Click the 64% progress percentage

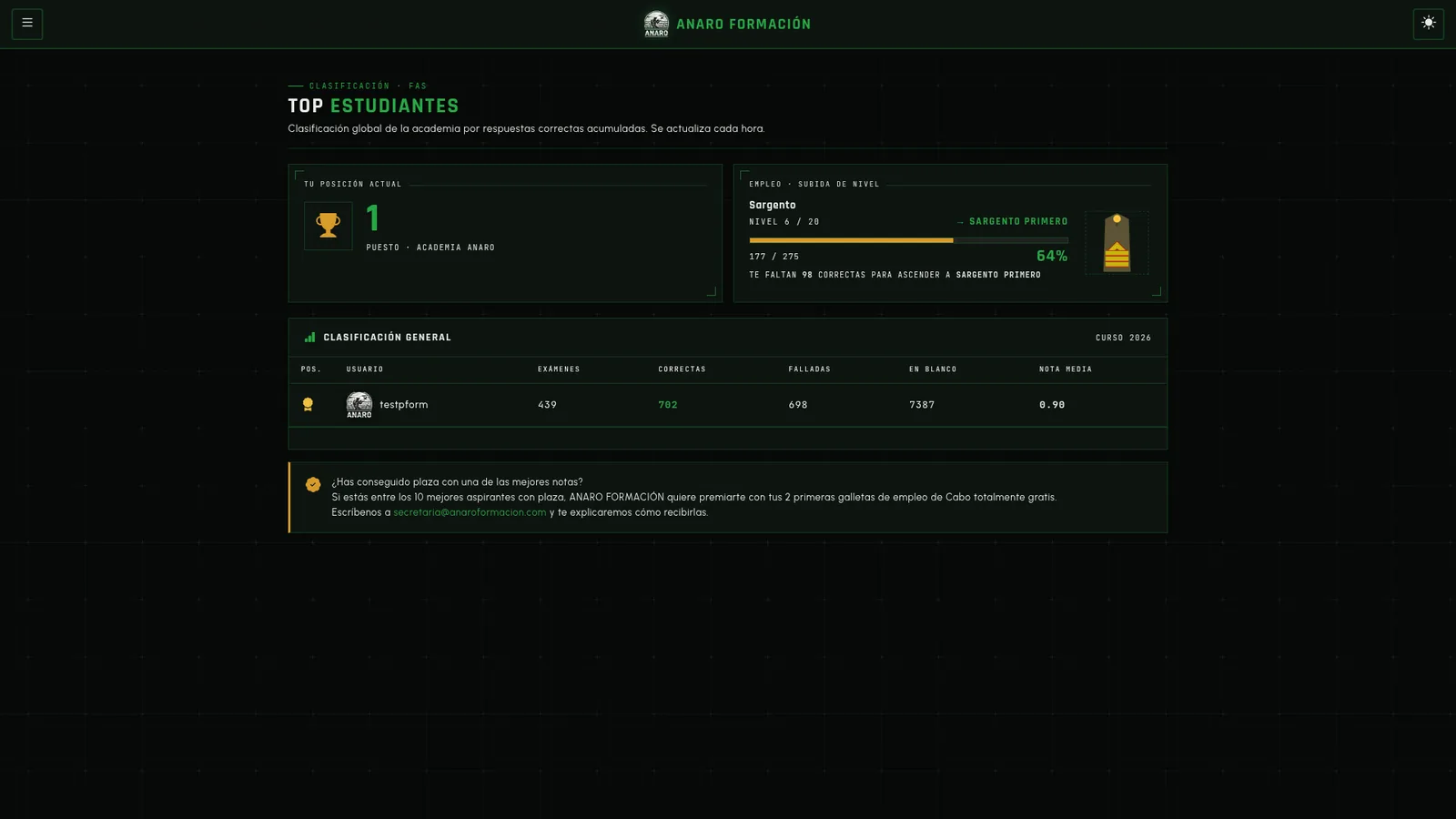[1052, 257]
